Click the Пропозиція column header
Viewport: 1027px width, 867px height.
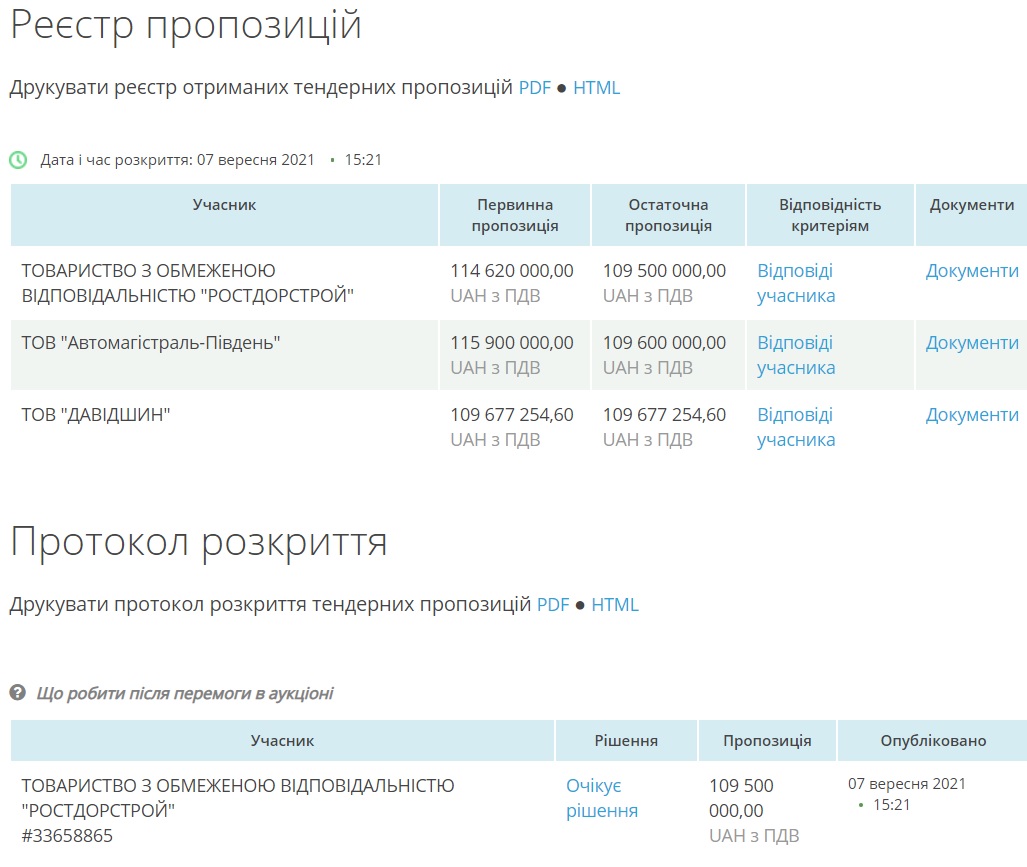[x=767, y=741]
